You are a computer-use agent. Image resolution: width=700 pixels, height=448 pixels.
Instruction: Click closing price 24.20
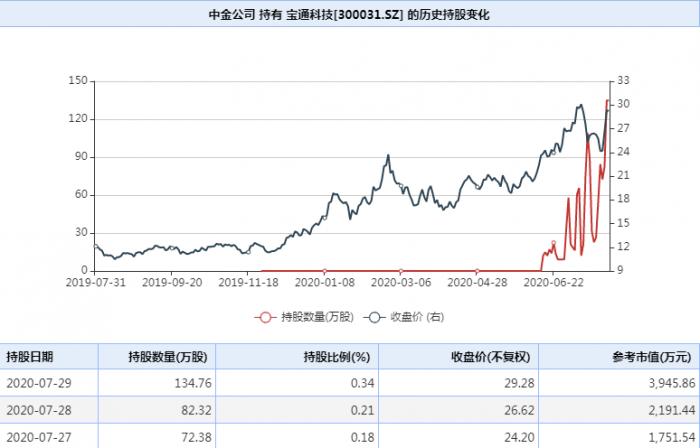519,437
